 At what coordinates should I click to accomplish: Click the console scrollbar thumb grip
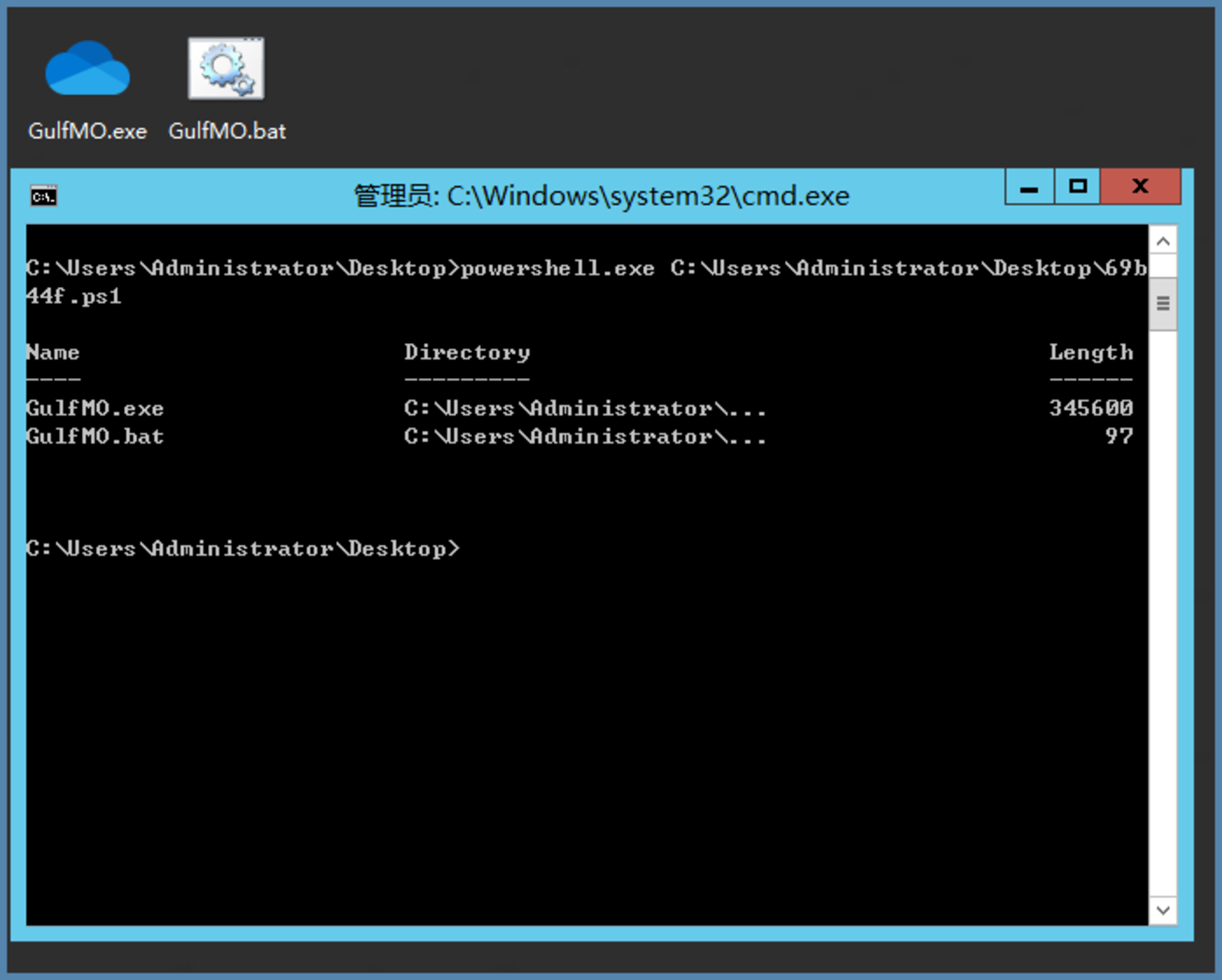click(1163, 303)
